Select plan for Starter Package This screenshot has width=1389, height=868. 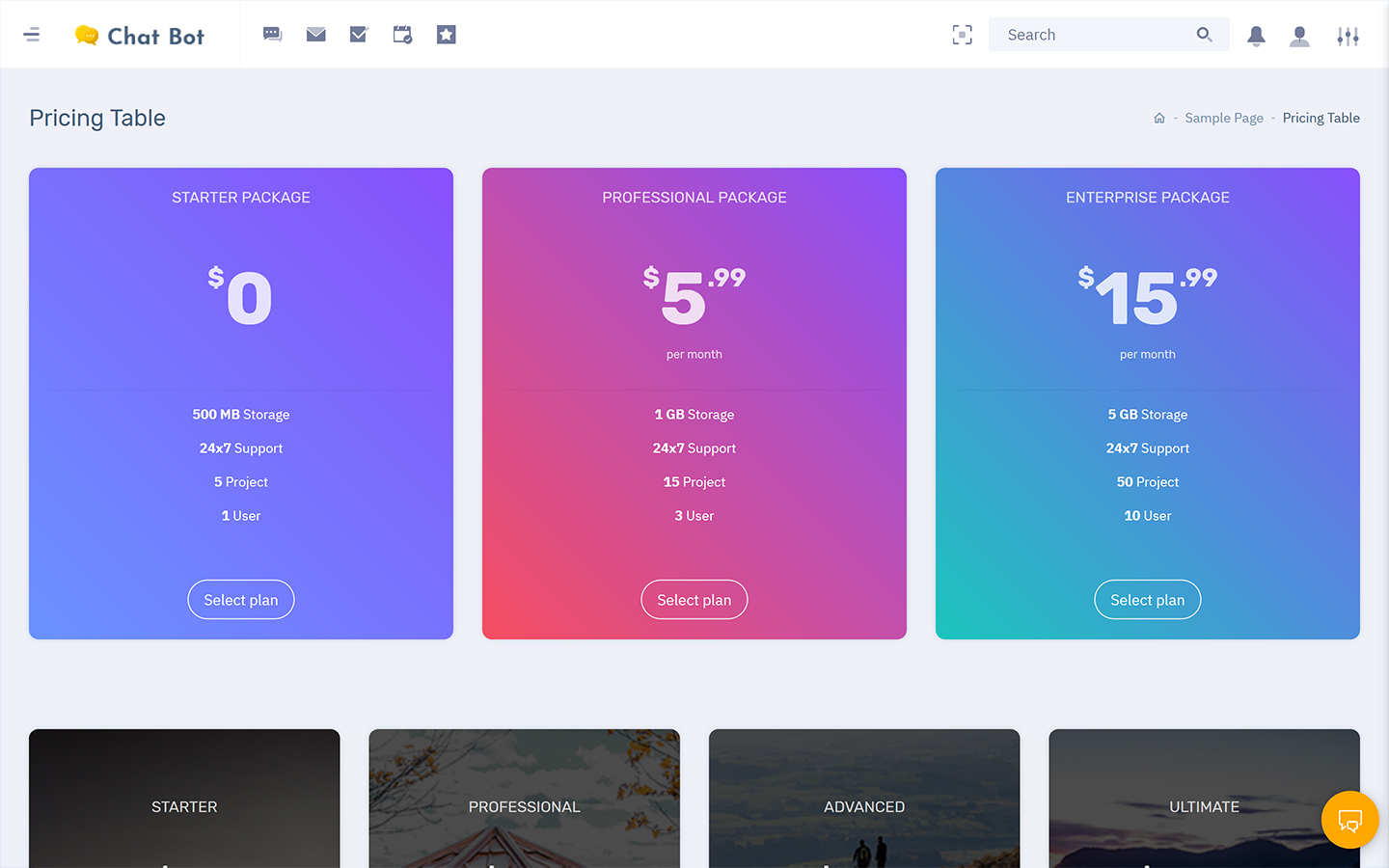(x=241, y=600)
